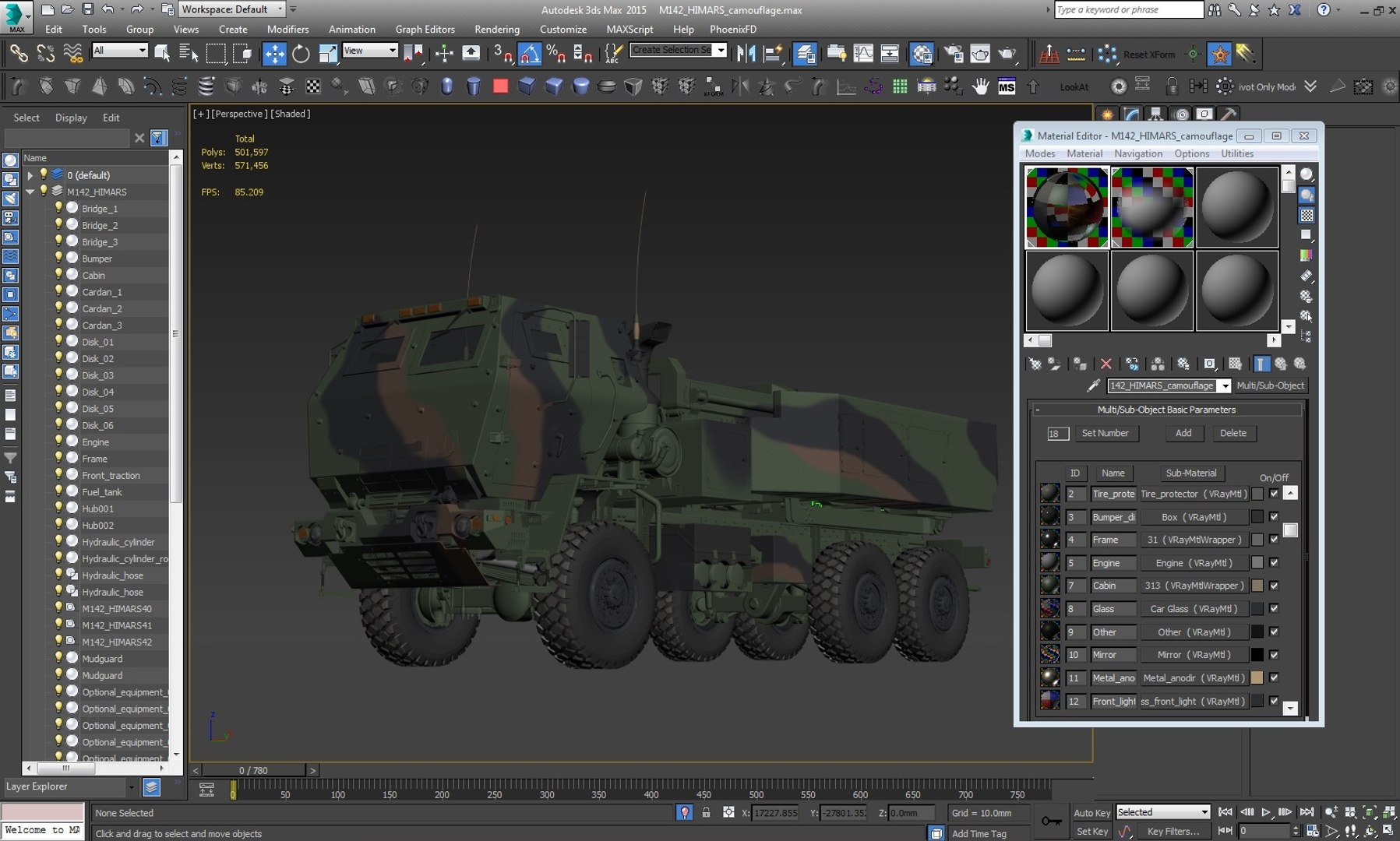Open the Create command panel tab
The image size is (1400, 841).
click(x=1106, y=114)
